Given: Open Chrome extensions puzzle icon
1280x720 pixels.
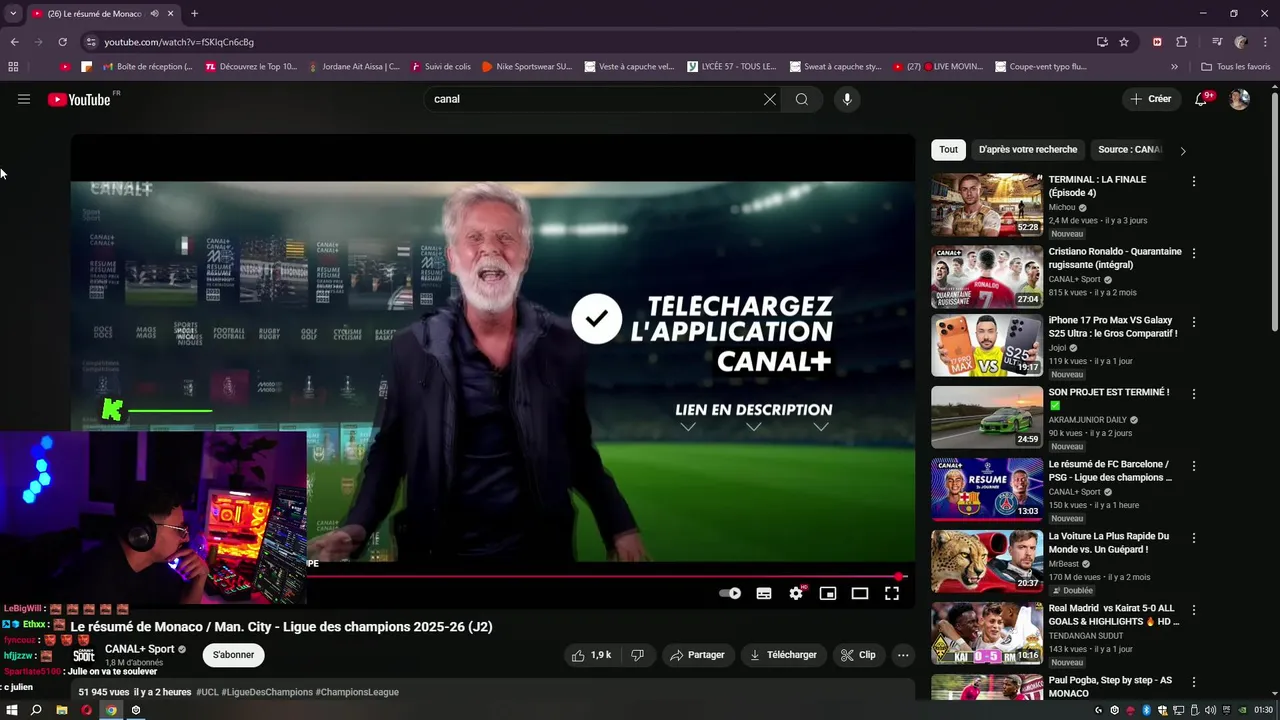Looking at the screenshot, I should coord(1182,42).
